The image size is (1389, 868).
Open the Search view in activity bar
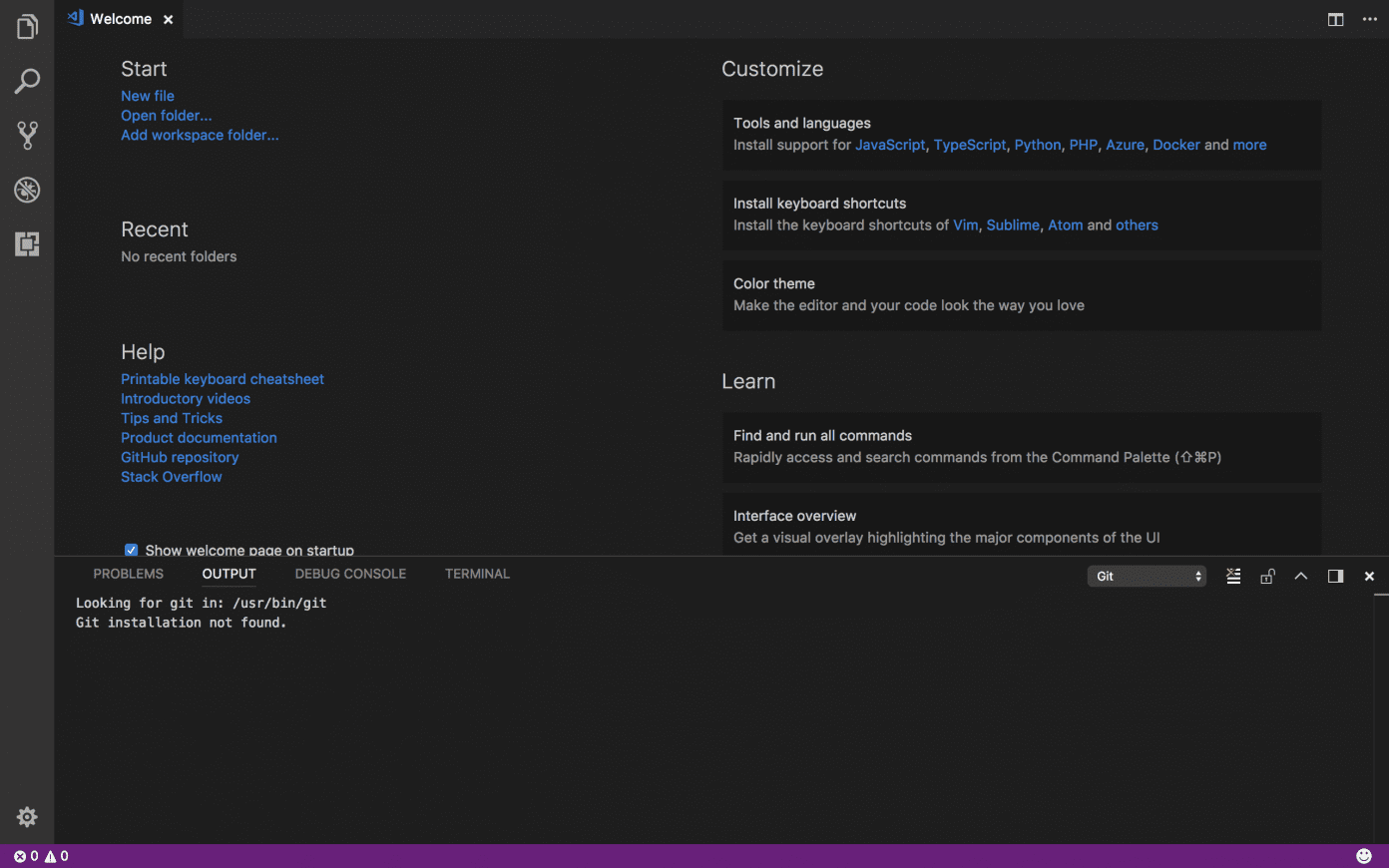click(x=27, y=81)
